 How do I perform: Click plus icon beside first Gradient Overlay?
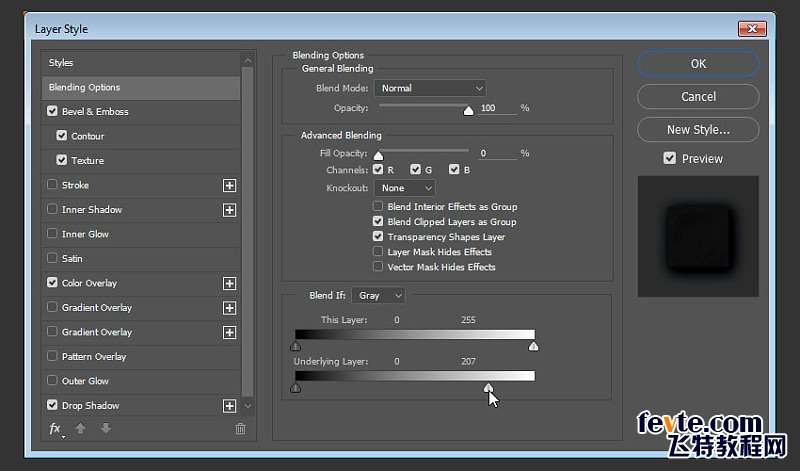pyautogui.click(x=230, y=308)
